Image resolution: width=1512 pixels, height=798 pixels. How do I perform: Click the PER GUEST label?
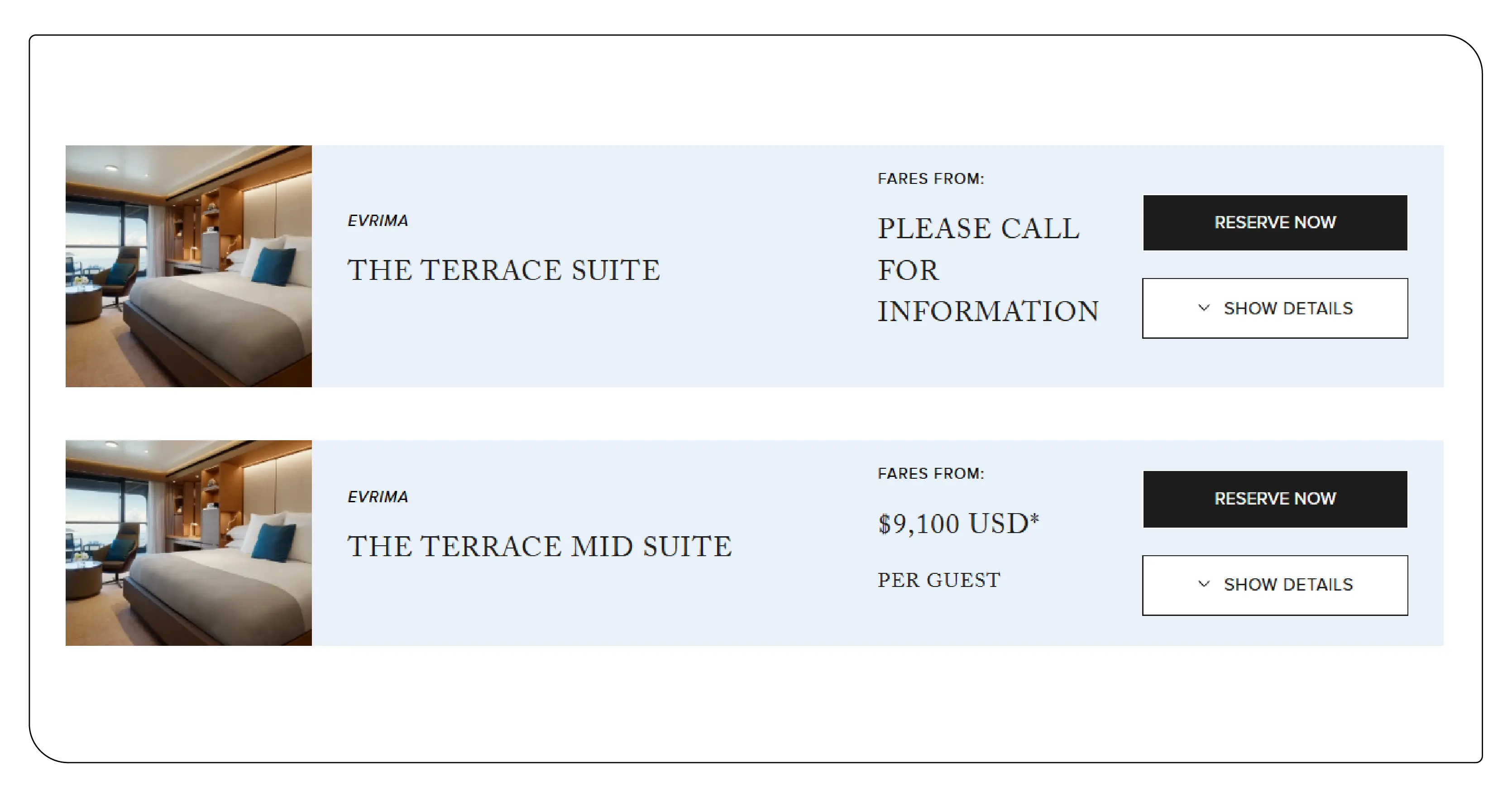pyautogui.click(x=938, y=580)
